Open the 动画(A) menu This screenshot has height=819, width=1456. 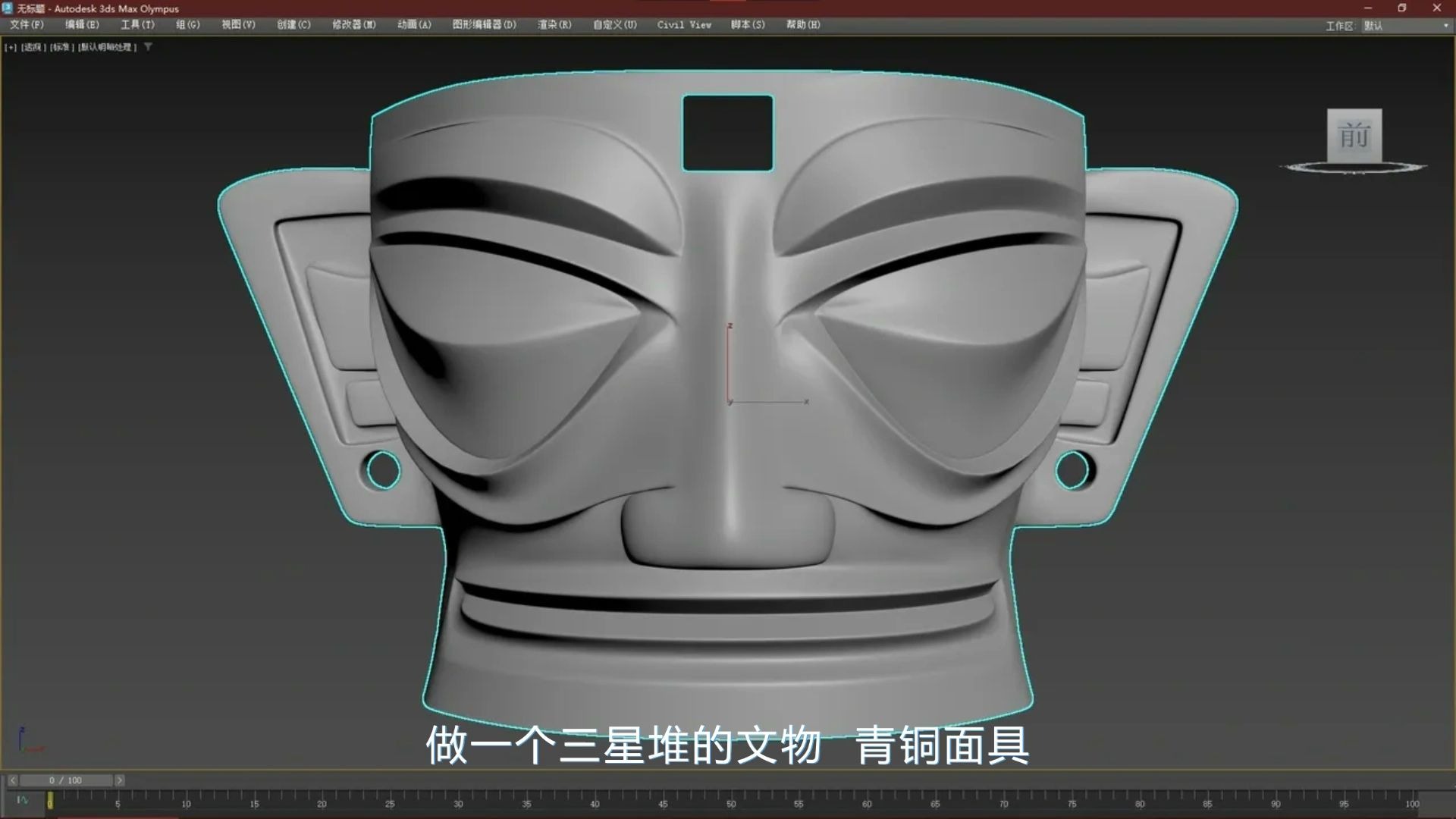(414, 25)
